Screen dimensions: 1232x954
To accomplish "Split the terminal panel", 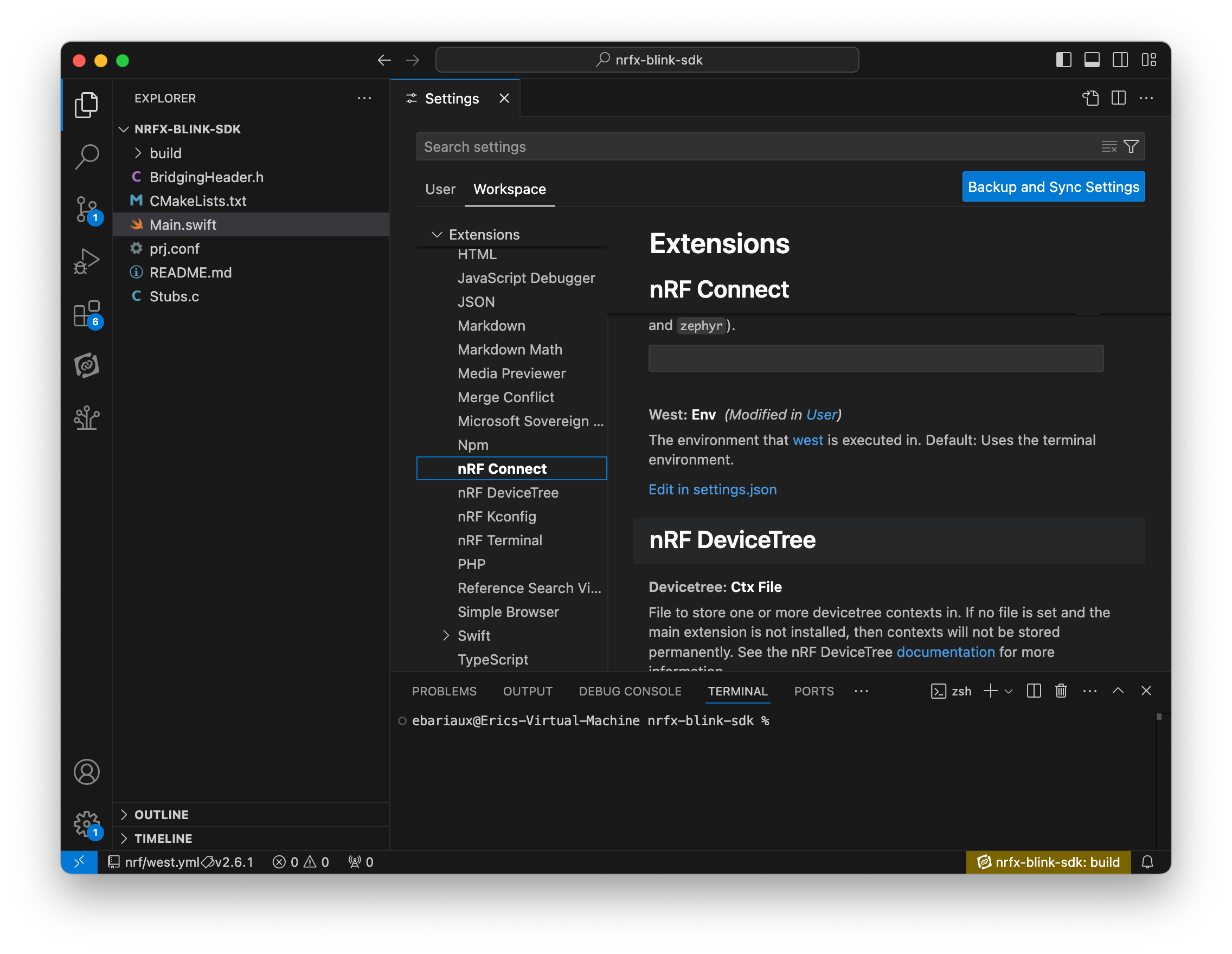I will click(1034, 691).
